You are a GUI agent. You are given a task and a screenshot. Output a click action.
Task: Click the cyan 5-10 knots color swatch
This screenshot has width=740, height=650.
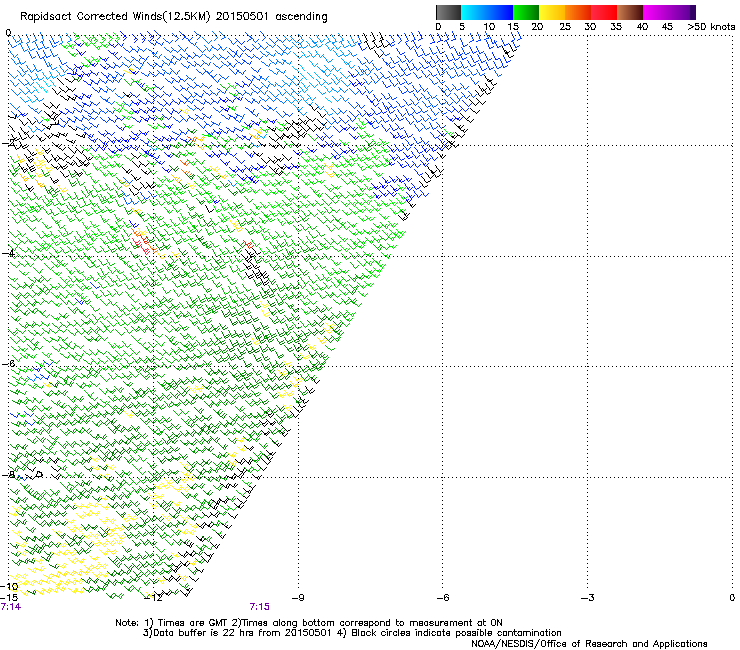pyautogui.click(x=474, y=12)
